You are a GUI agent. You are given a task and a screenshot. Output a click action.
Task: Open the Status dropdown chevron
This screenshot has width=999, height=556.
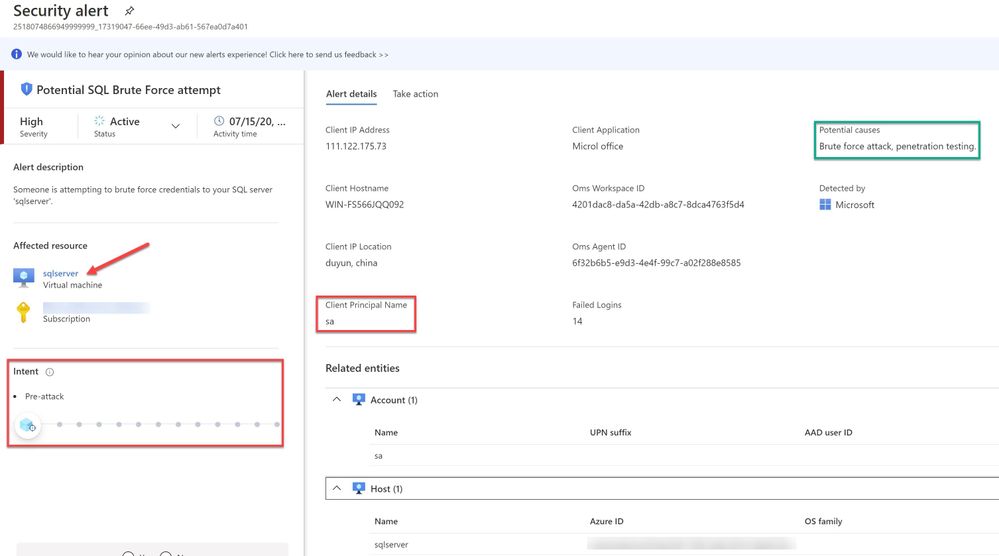point(175,126)
